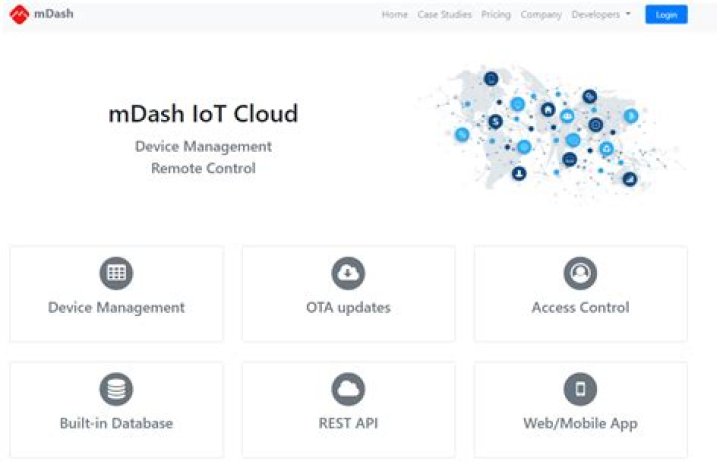Click the OTA updates card label
720x474 pixels.
coord(348,307)
